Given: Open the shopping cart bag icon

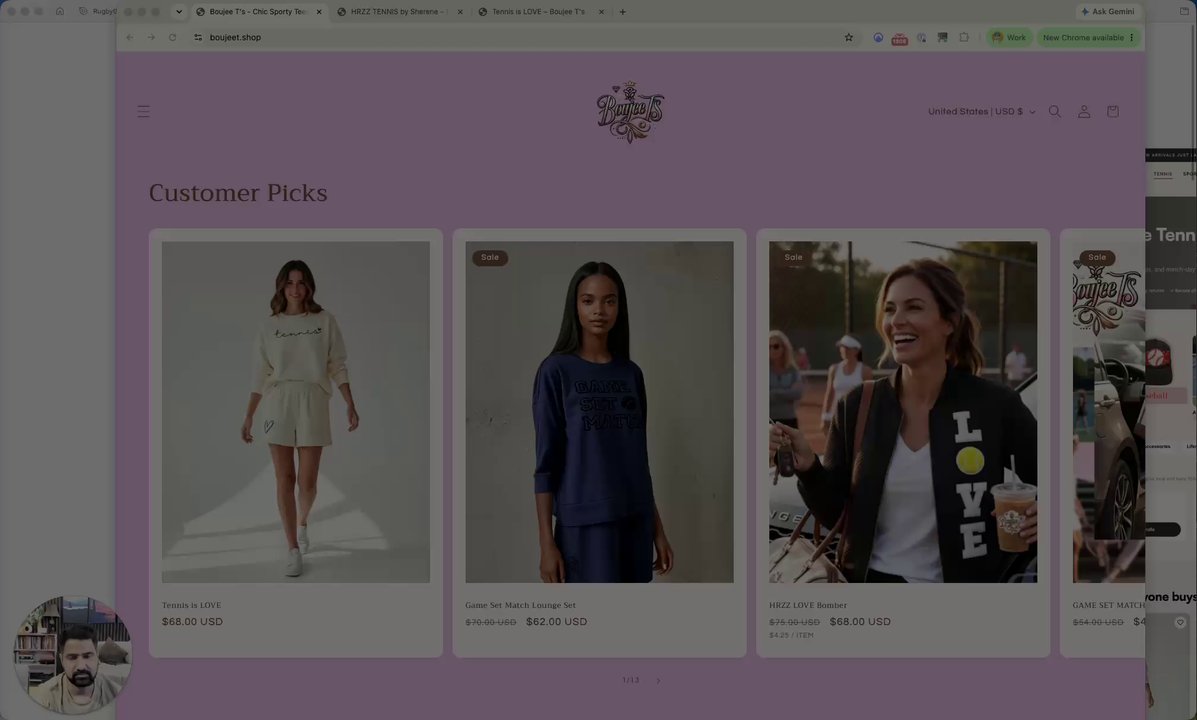Looking at the screenshot, I should [x=1112, y=111].
